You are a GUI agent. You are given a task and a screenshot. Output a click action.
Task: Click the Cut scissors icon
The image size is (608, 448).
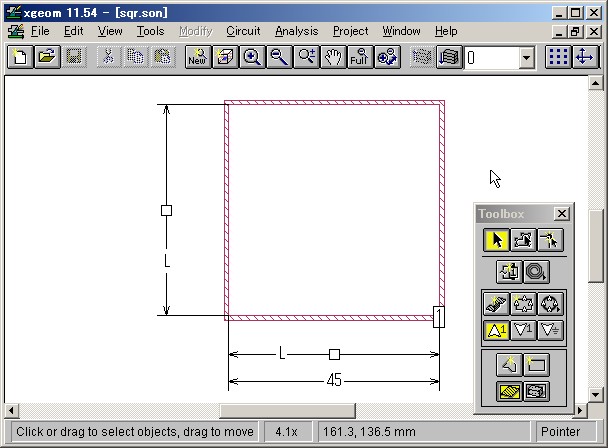109,57
